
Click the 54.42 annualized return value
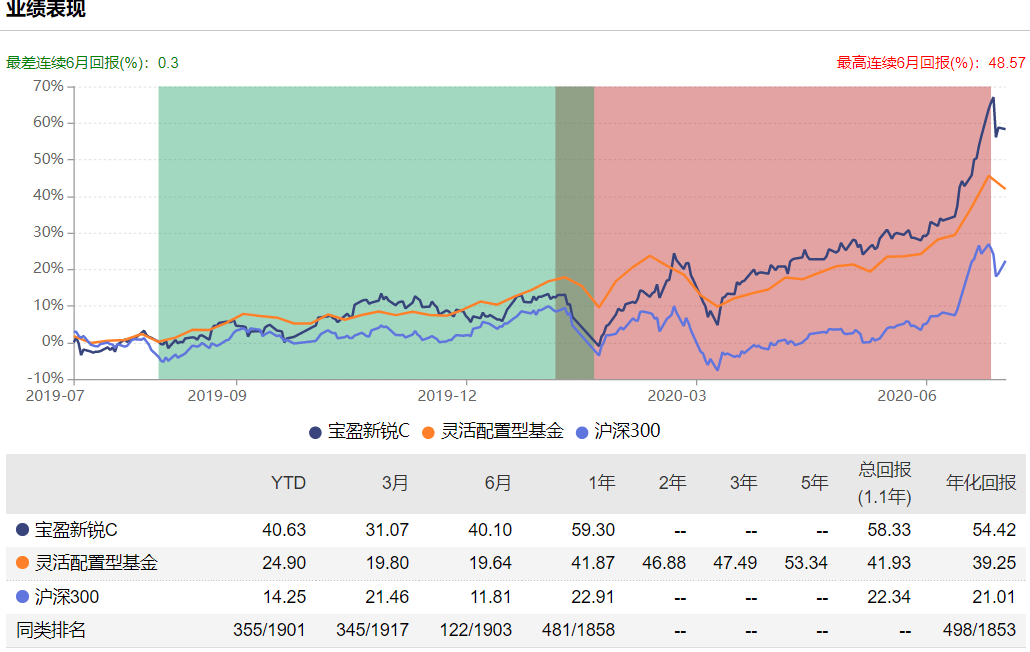coord(994,530)
